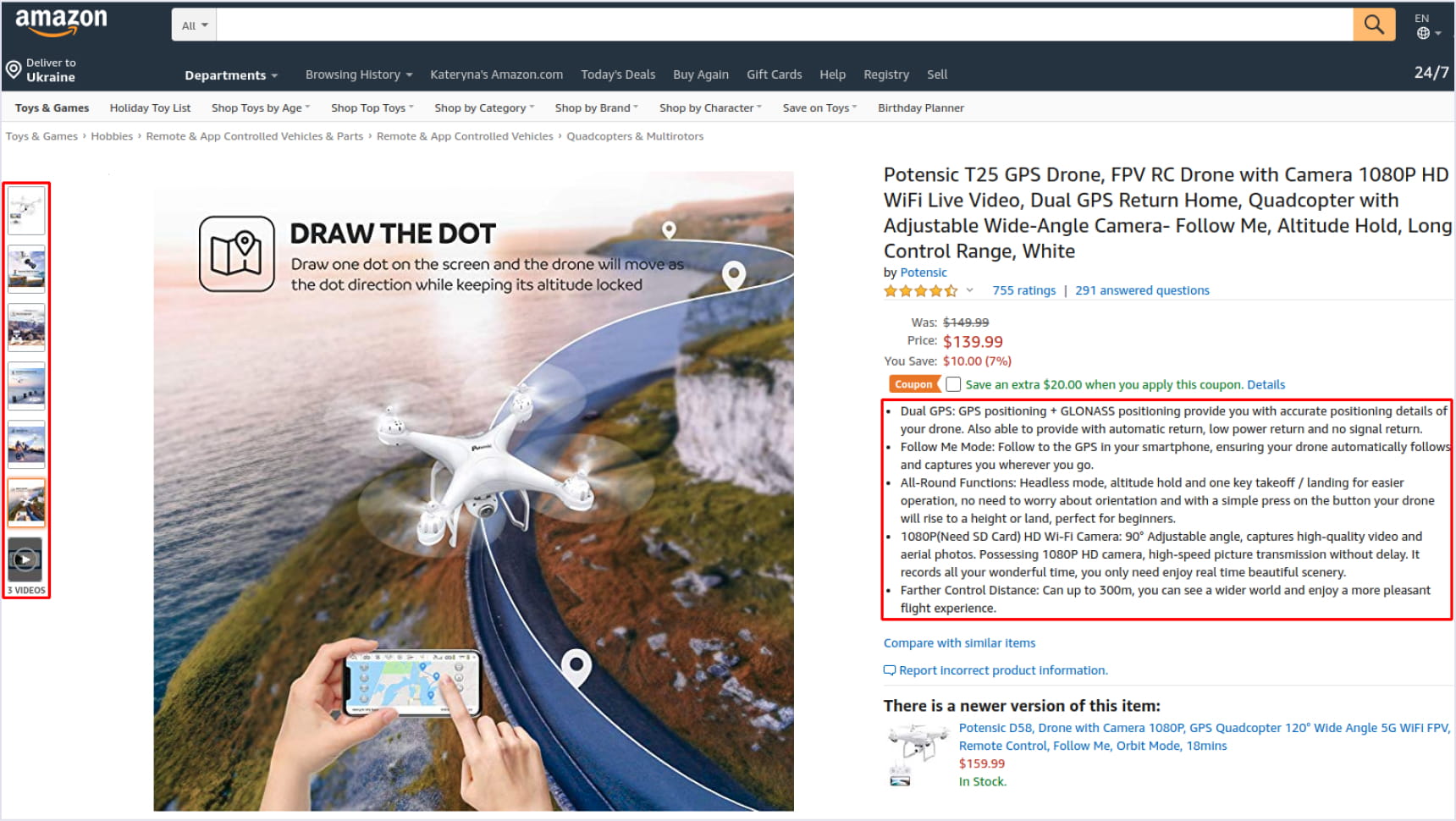The image size is (1456, 821).
Task: Click the EN language globe icon
Action: point(1424,33)
